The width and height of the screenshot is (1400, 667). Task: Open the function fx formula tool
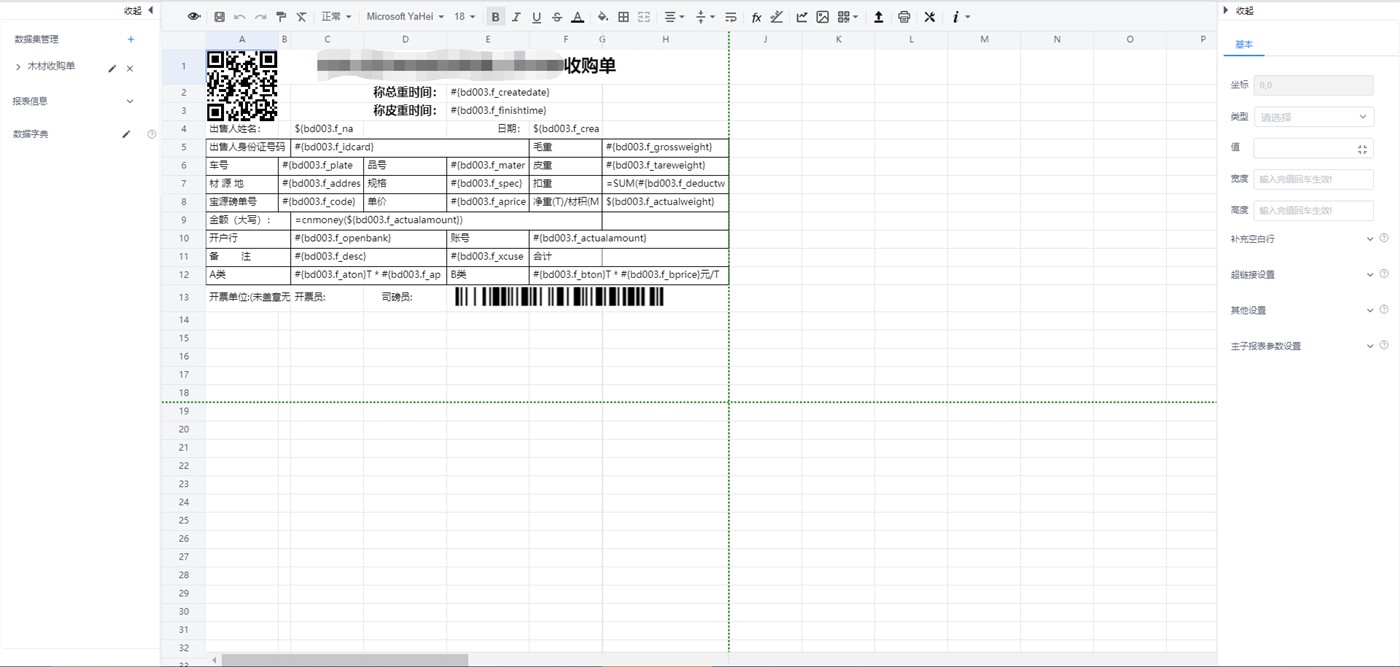point(756,17)
